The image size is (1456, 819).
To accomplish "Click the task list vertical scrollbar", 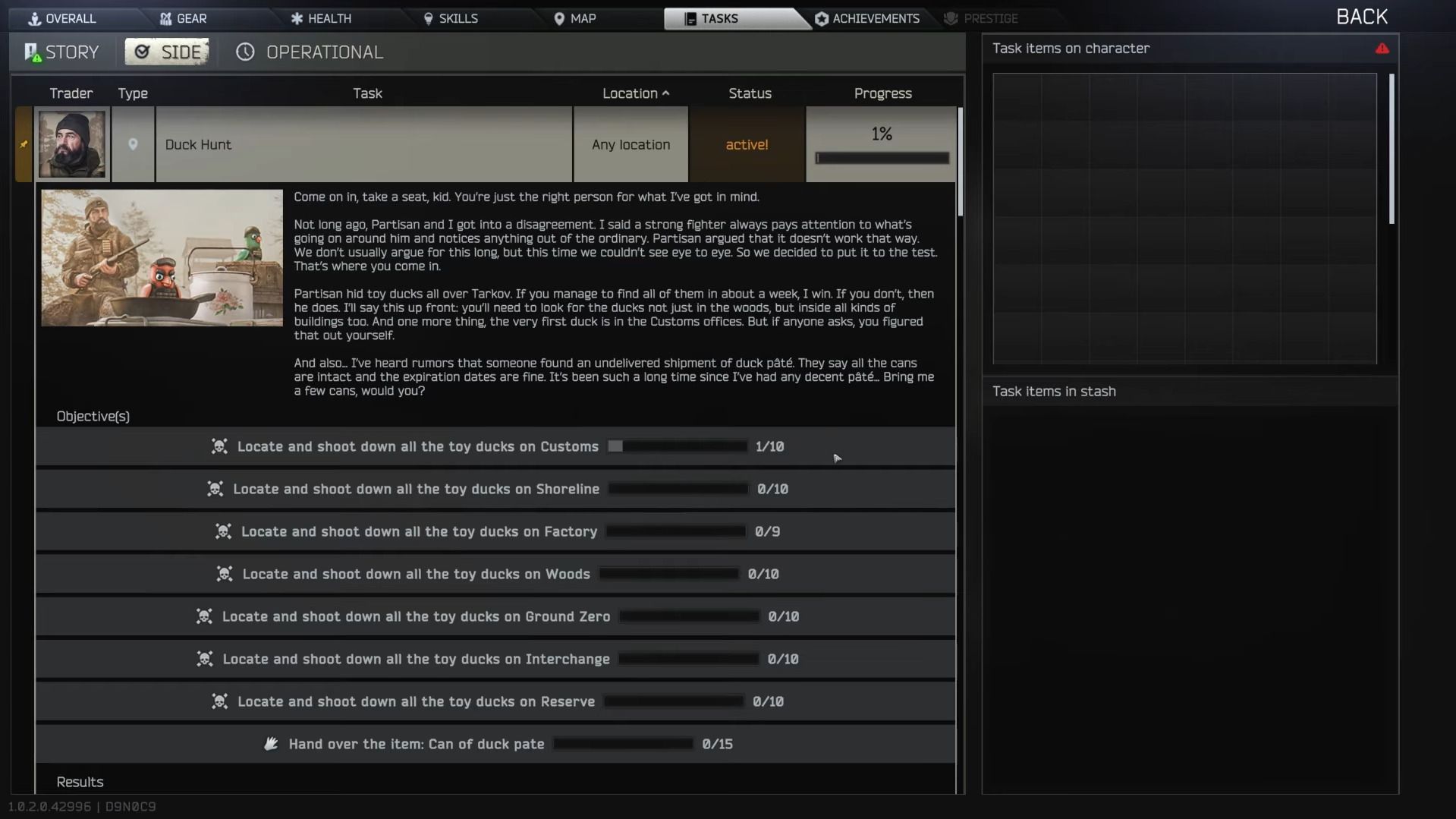I will 960,163.
